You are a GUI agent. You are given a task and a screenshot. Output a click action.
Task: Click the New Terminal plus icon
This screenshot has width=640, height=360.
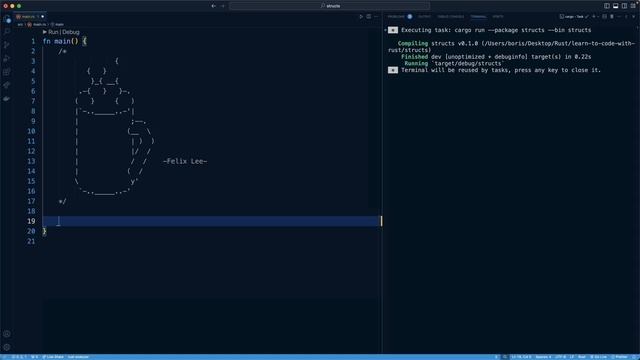pos(594,17)
